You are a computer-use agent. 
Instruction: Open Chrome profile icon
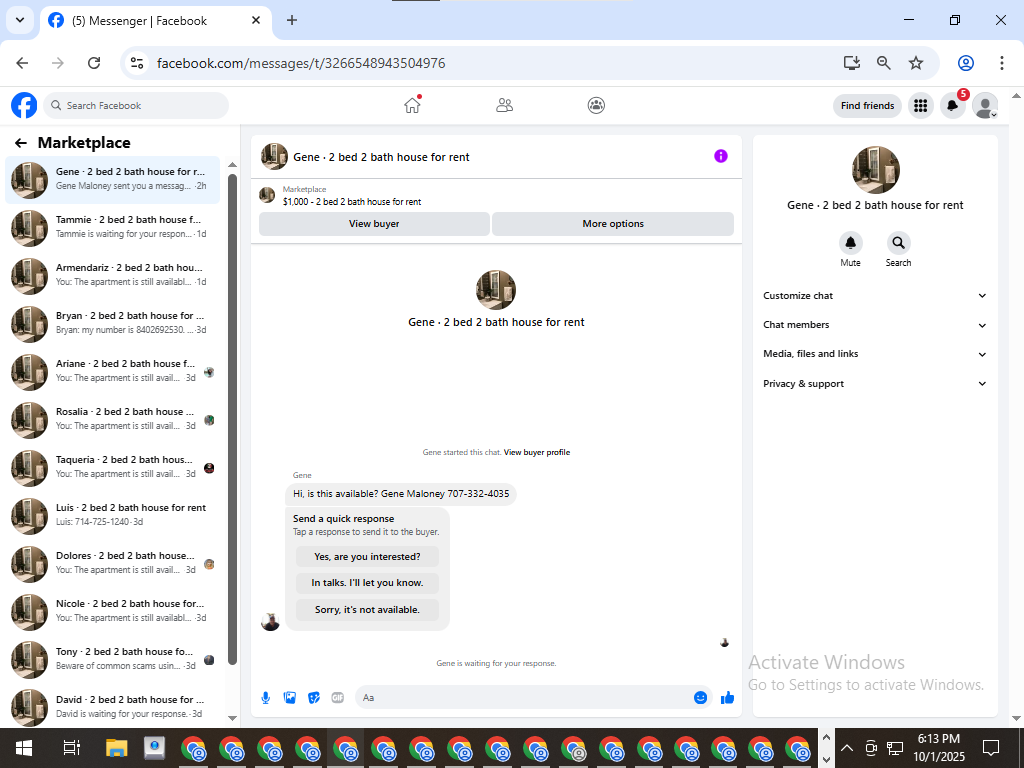click(966, 63)
